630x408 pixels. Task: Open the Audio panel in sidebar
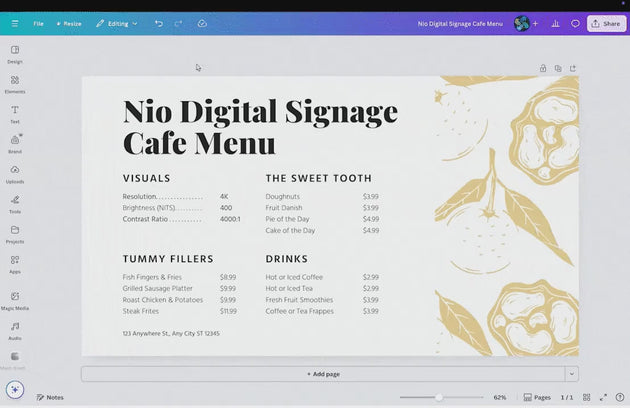15,329
